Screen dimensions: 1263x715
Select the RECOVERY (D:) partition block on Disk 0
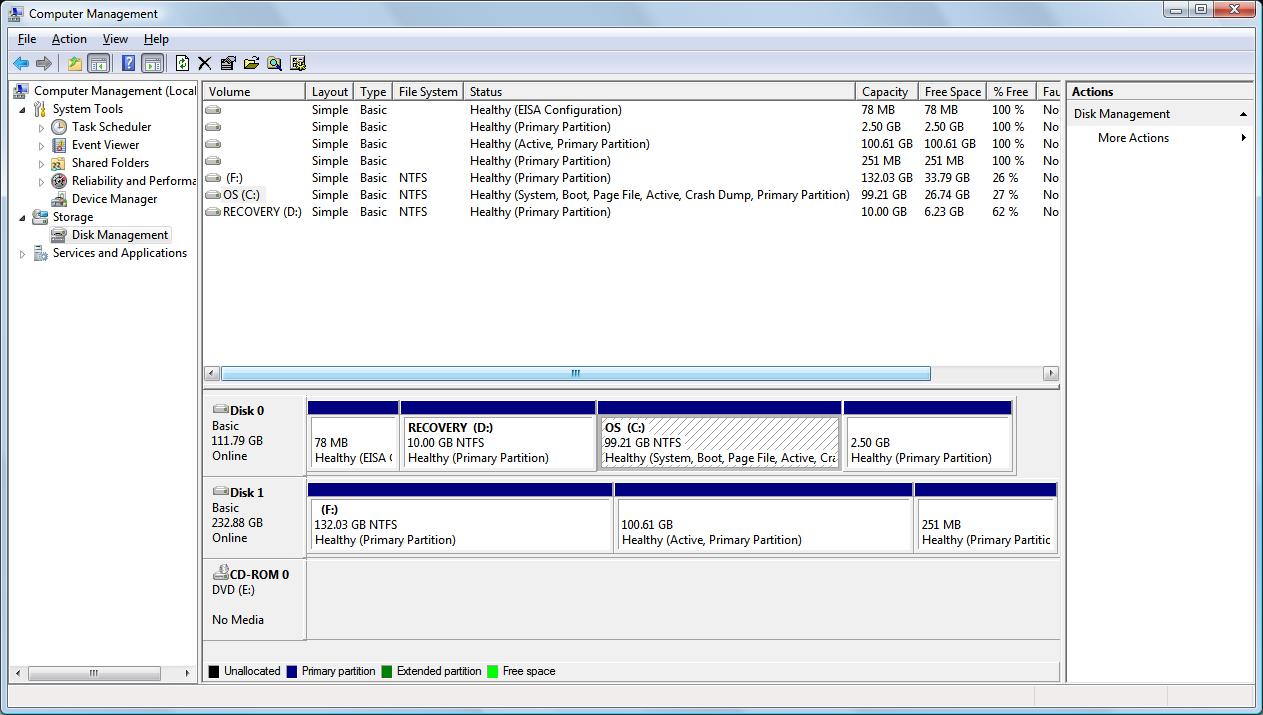[x=498, y=436]
